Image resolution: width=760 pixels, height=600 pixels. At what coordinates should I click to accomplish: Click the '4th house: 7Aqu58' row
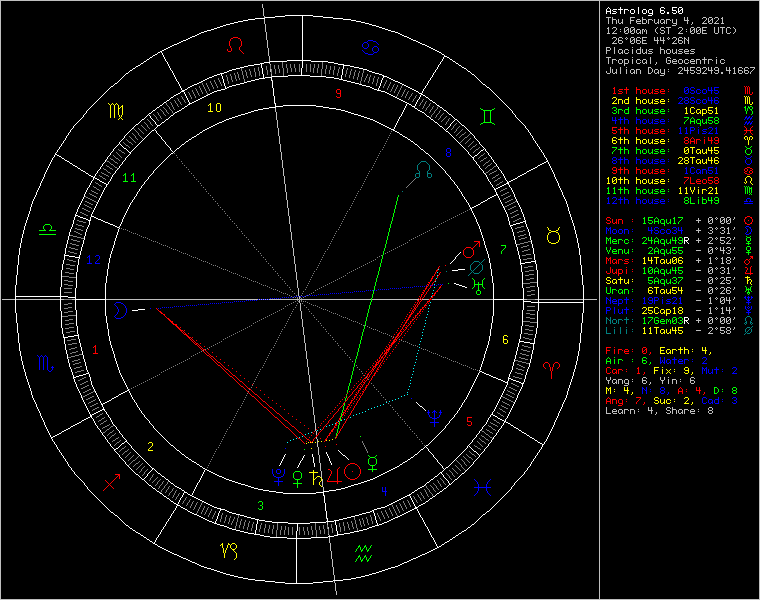point(680,121)
